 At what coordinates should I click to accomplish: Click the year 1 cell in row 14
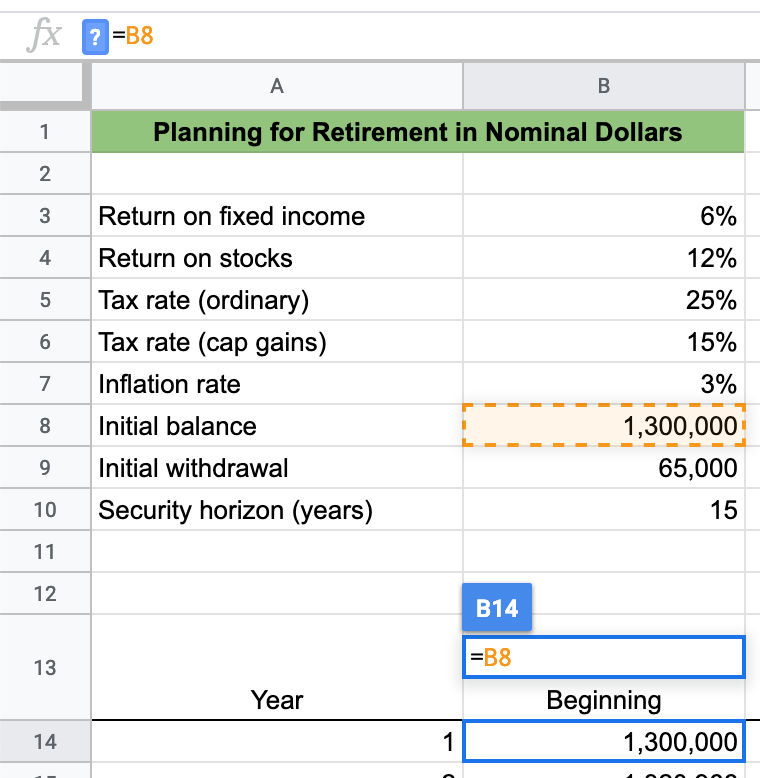[x=277, y=742]
